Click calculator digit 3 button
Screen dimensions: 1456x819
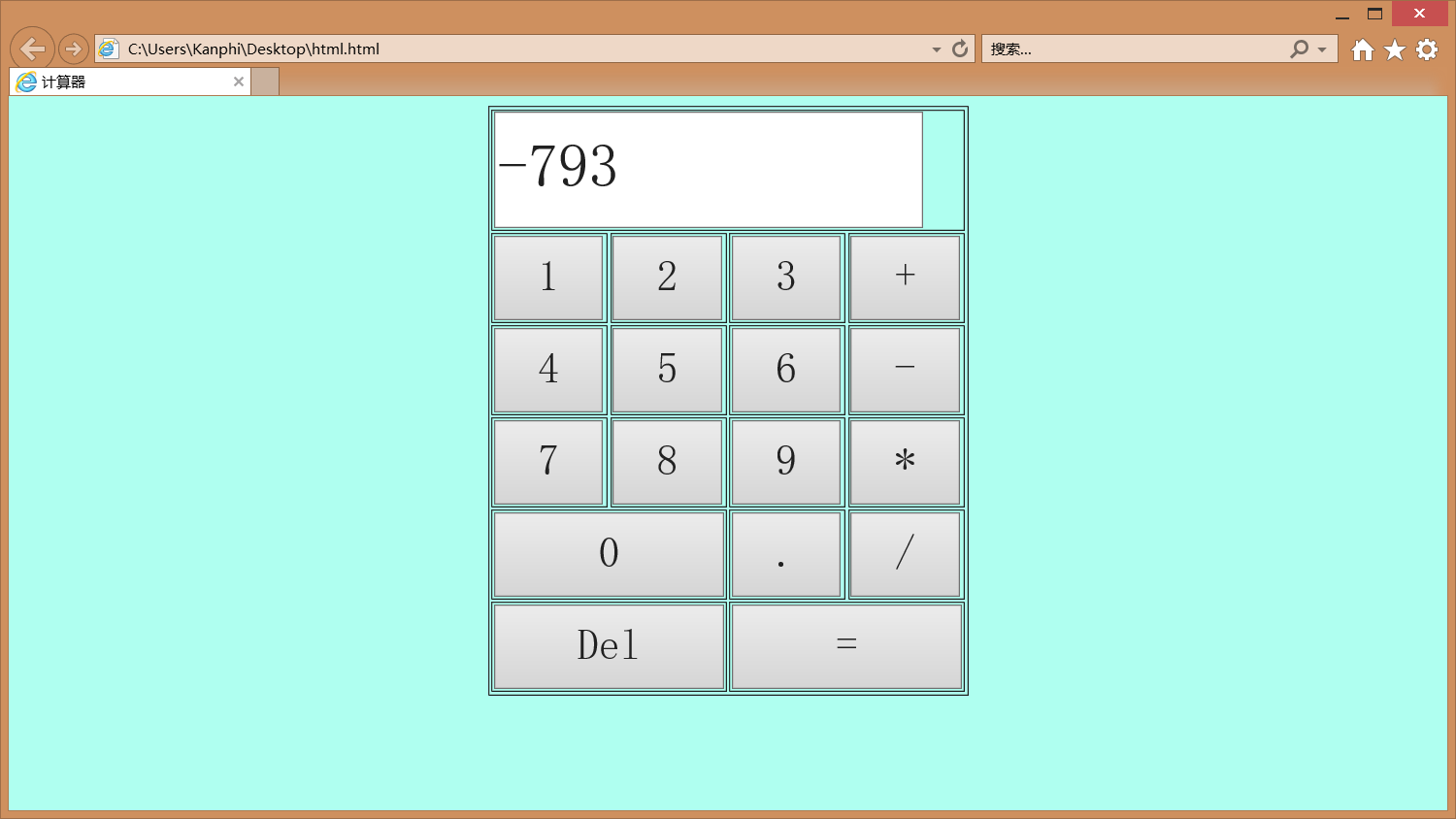(786, 278)
